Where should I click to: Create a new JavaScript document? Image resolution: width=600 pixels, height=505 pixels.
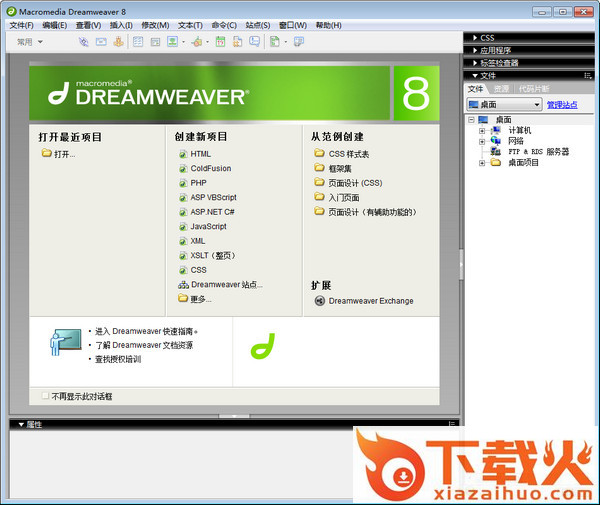pyautogui.click(x=209, y=226)
